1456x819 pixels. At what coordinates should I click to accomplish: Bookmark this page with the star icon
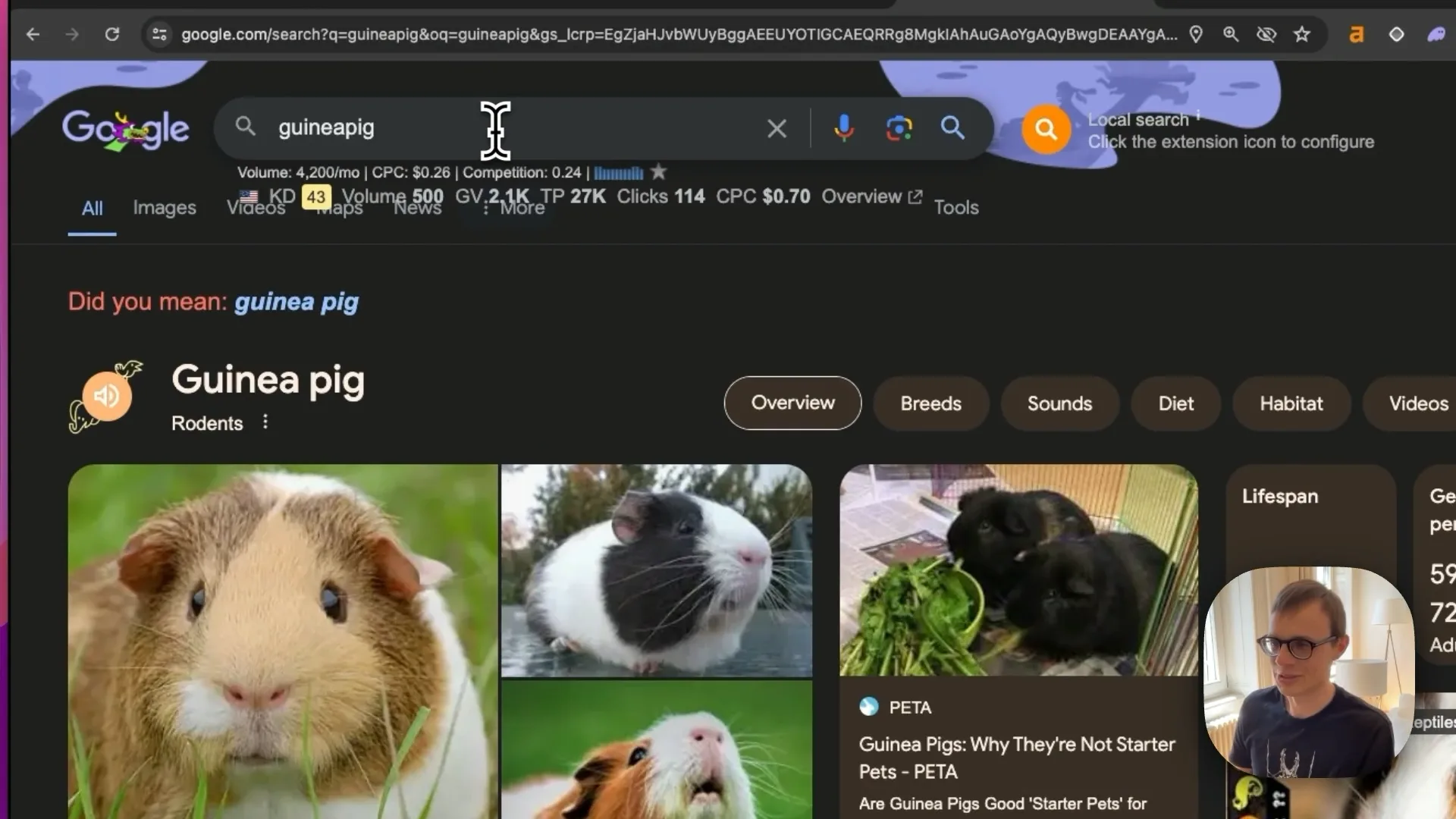1301,34
